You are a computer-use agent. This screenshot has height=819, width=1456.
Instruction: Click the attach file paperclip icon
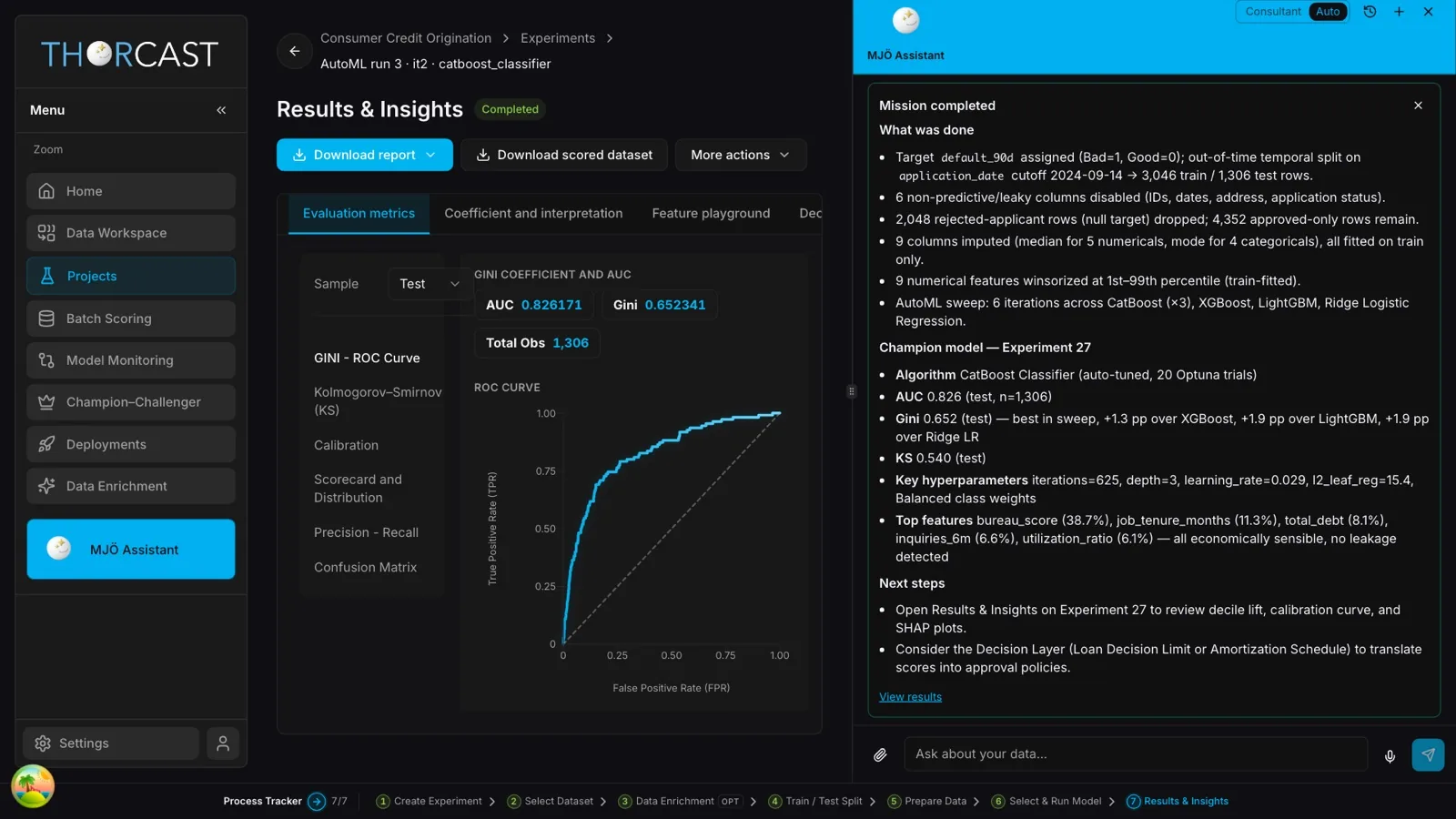pyautogui.click(x=880, y=754)
